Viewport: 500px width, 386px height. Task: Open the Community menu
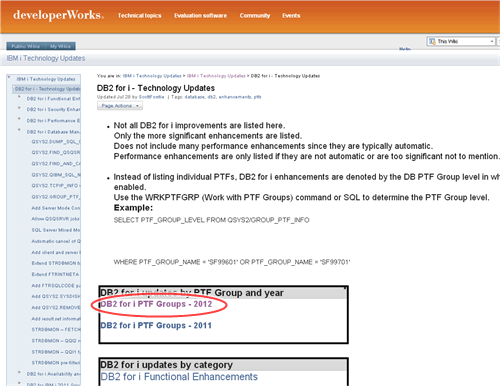pyautogui.click(x=255, y=16)
